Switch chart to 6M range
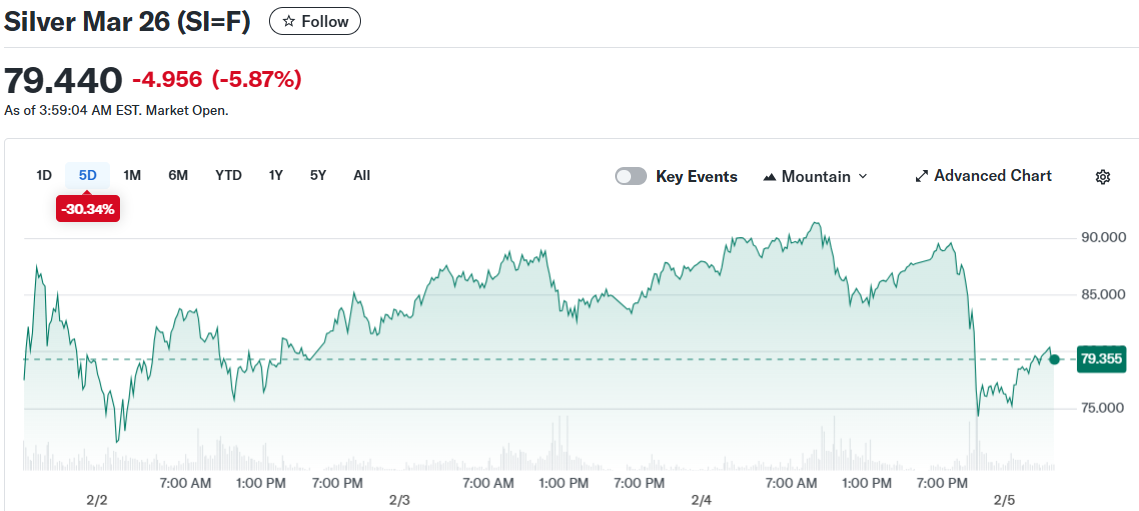This screenshot has width=1139, height=511. point(178,175)
